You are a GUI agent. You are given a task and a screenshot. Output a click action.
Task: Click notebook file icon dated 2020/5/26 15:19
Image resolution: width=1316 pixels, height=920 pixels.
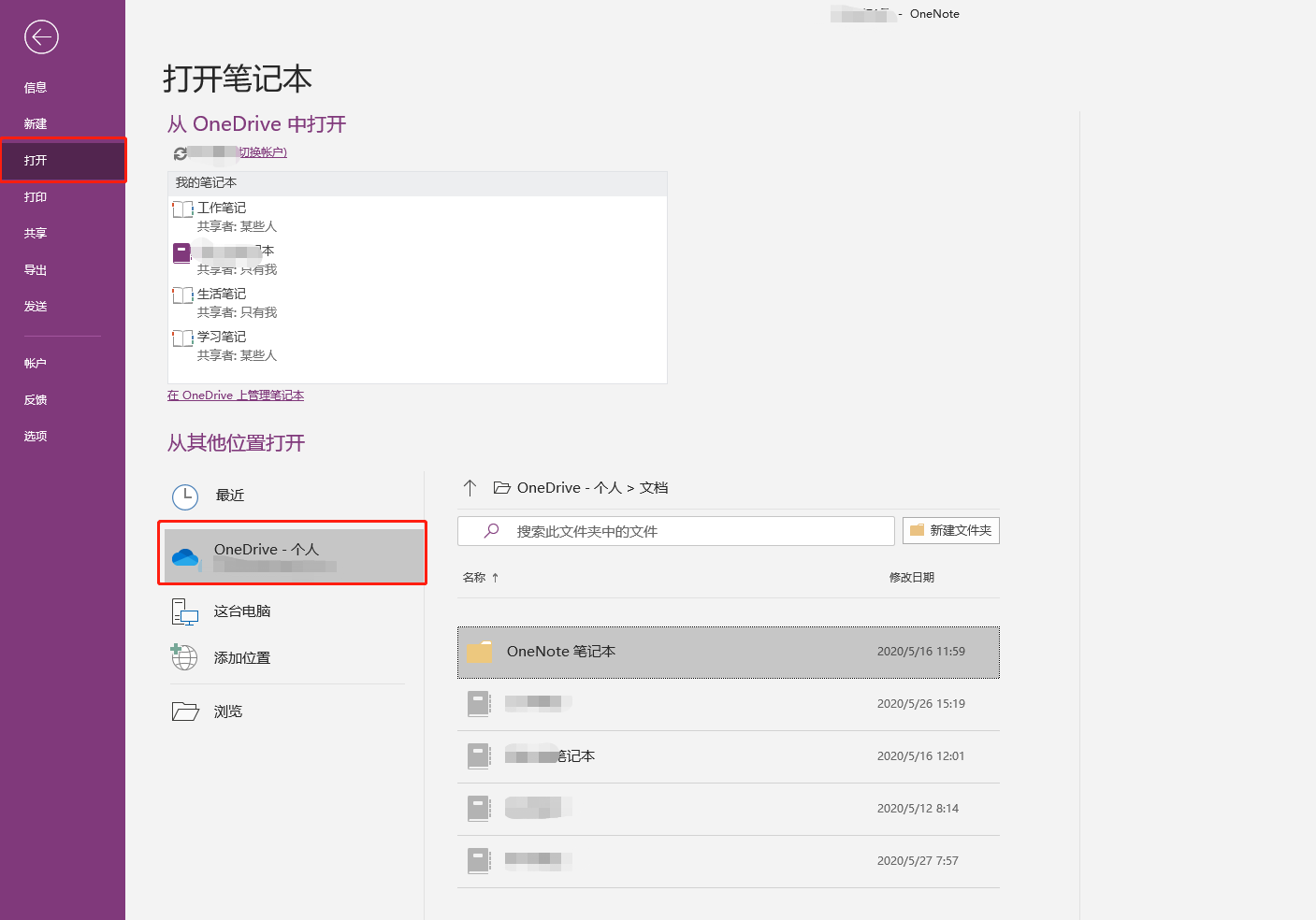coord(479,704)
